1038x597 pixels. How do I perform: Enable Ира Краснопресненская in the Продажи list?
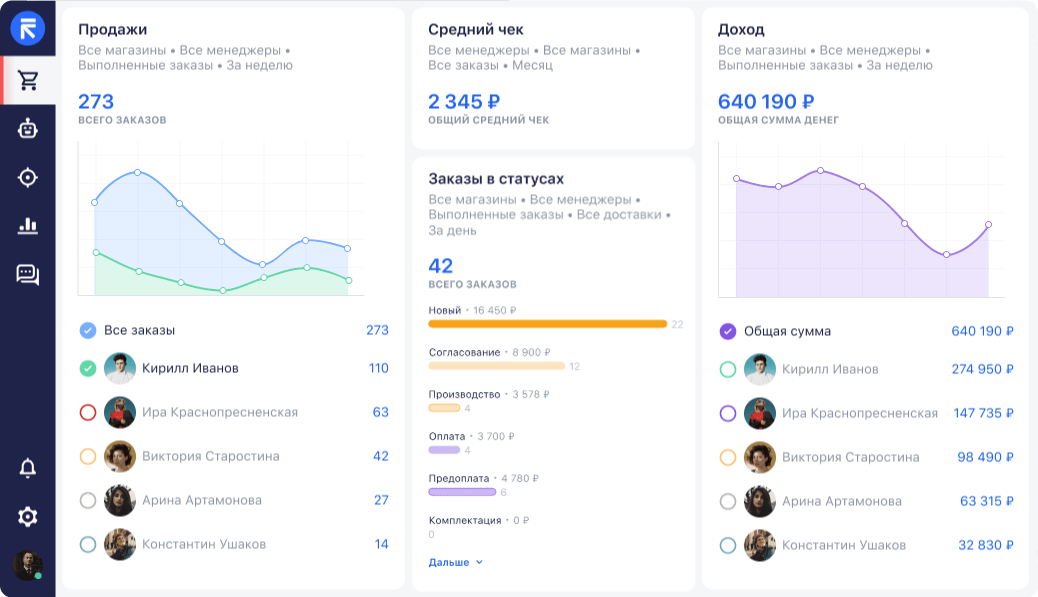point(88,412)
